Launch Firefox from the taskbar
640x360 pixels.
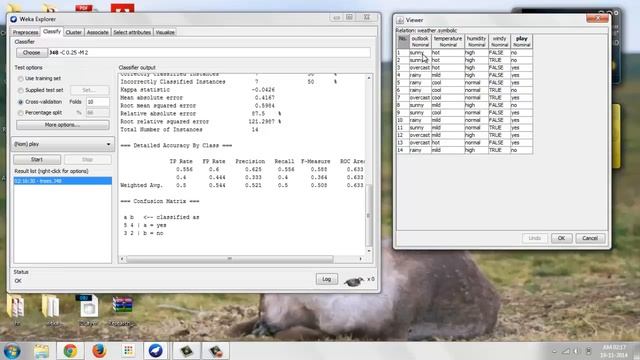tap(99, 351)
